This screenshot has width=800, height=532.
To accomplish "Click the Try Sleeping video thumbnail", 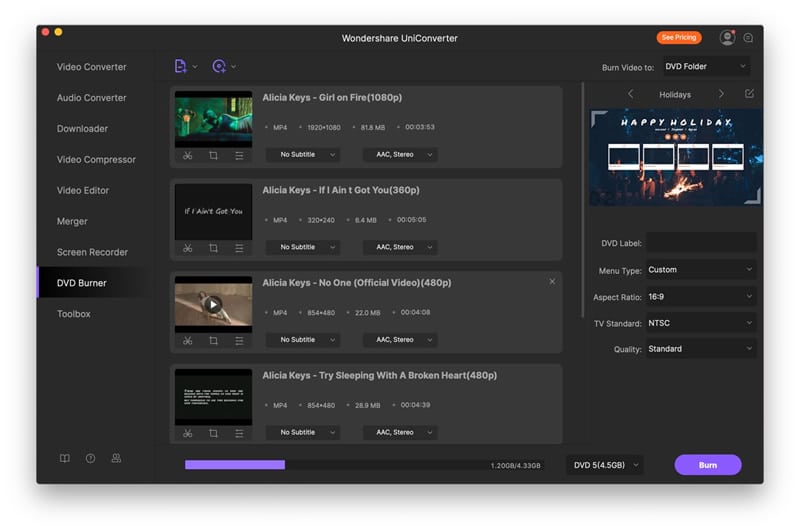I will point(213,397).
